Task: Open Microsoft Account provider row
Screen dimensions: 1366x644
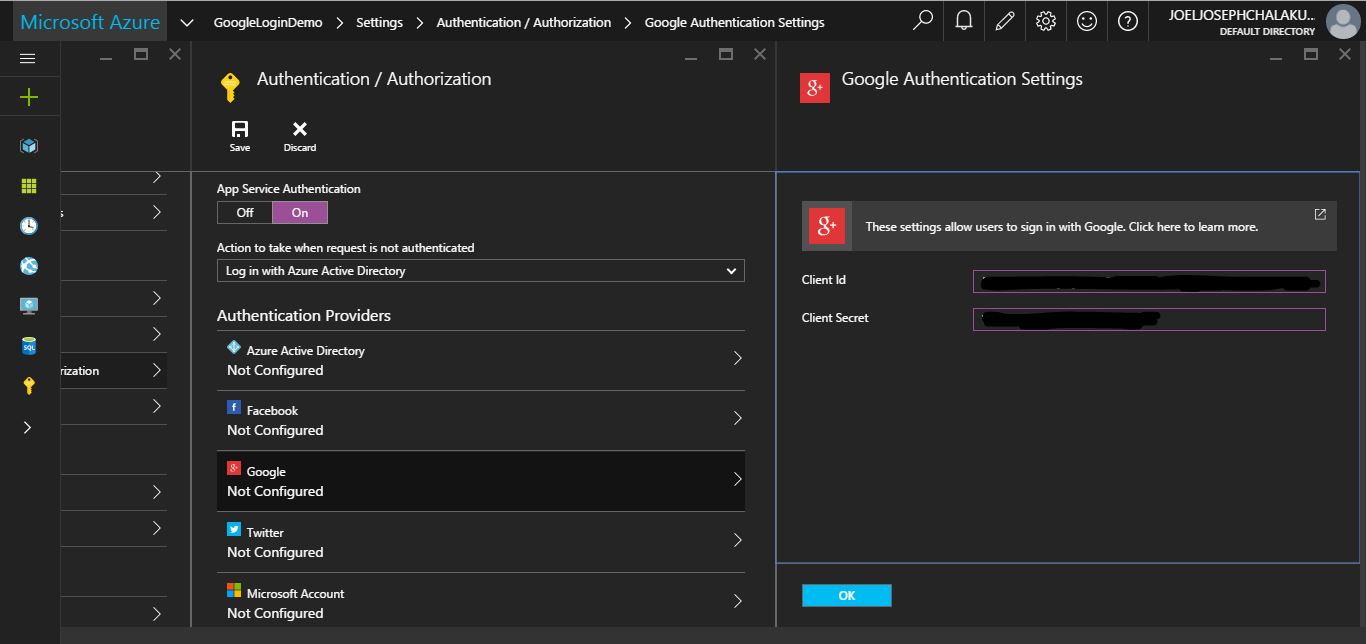Action: (481, 602)
